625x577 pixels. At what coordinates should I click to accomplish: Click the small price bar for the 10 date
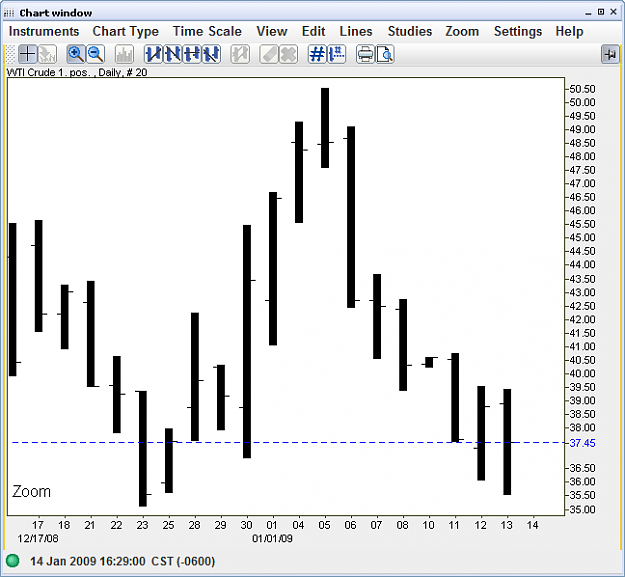(x=429, y=362)
